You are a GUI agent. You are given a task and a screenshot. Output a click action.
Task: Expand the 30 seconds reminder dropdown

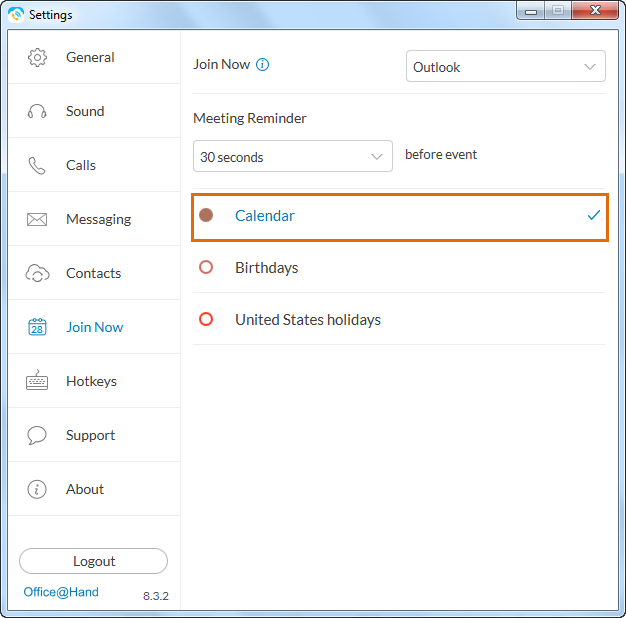pos(293,156)
